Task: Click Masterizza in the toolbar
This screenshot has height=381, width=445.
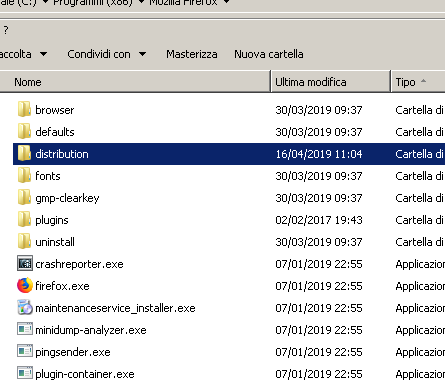Action: click(x=192, y=54)
